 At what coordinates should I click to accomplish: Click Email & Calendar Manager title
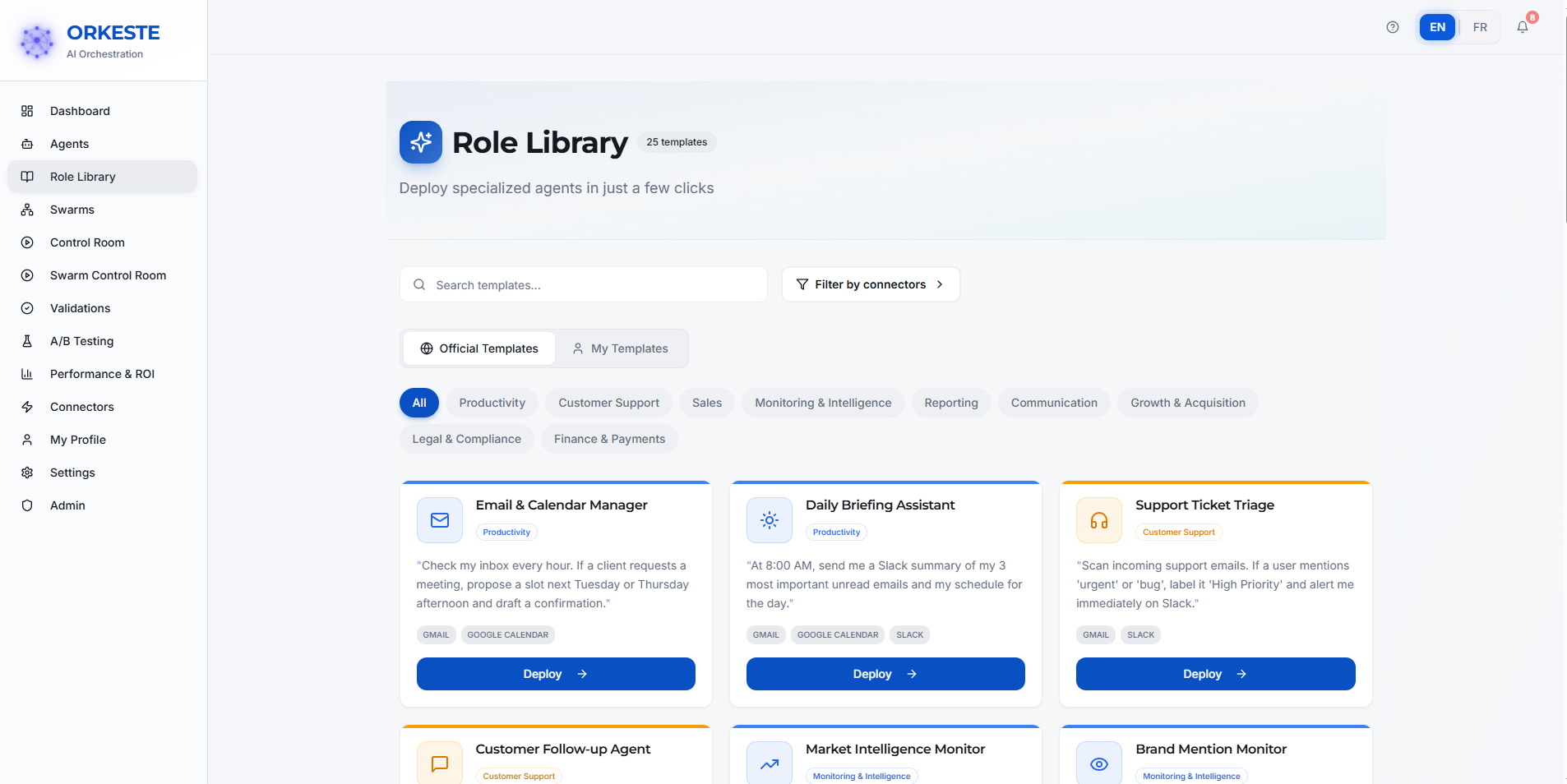pyautogui.click(x=561, y=505)
